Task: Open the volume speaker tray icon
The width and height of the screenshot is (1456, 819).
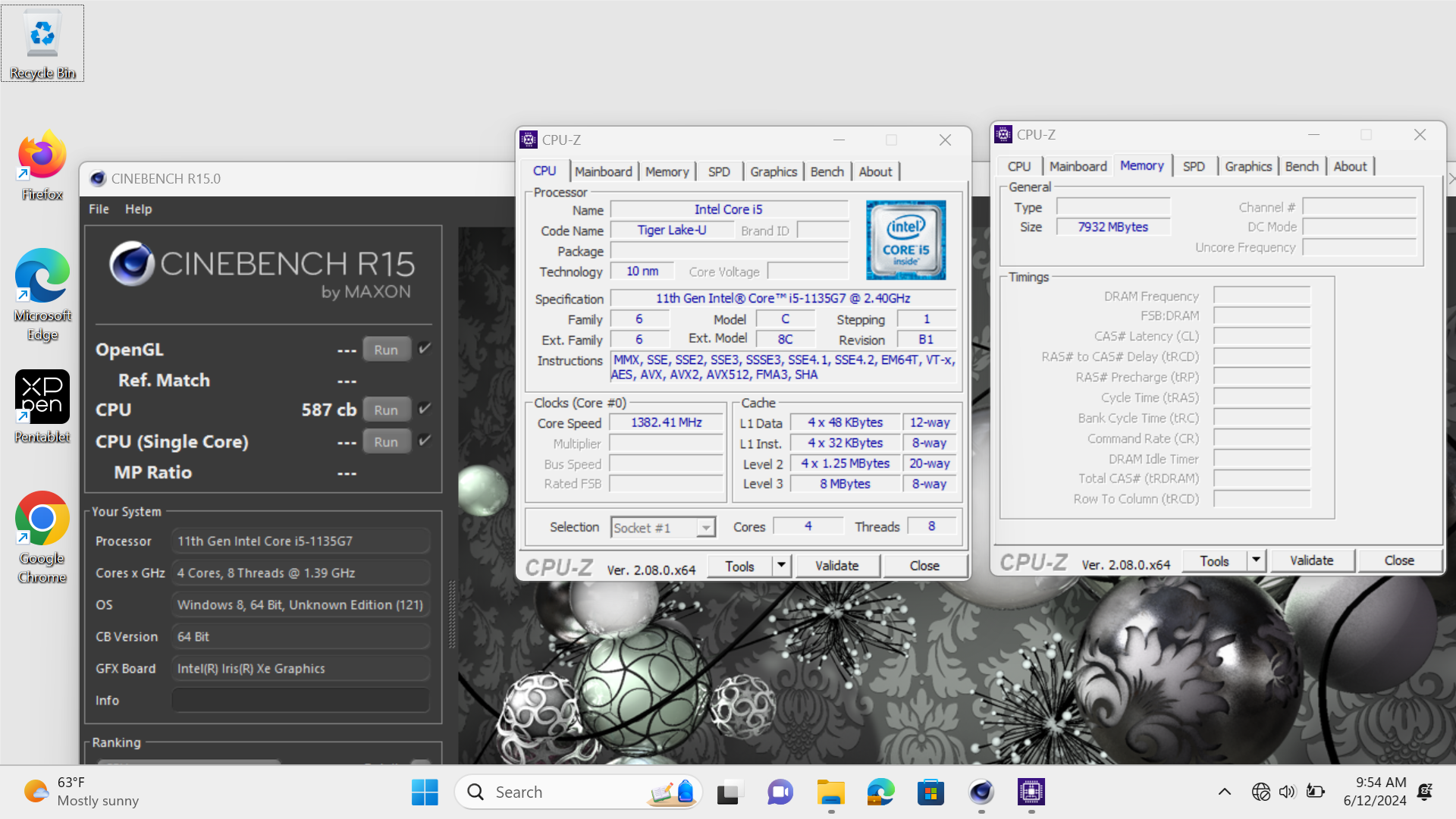Action: (x=1287, y=792)
